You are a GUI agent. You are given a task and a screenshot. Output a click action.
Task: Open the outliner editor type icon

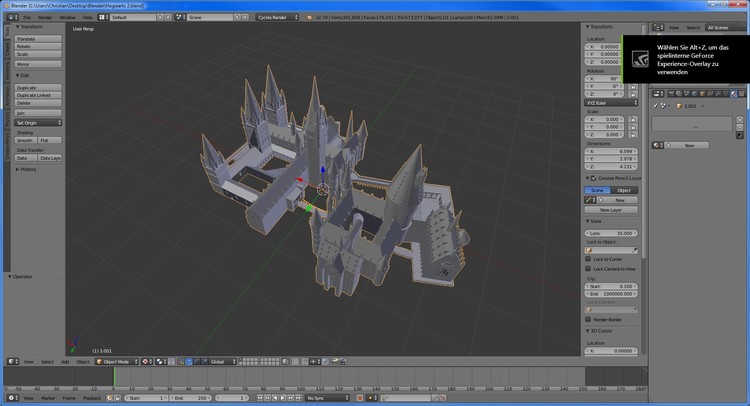click(x=659, y=28)
